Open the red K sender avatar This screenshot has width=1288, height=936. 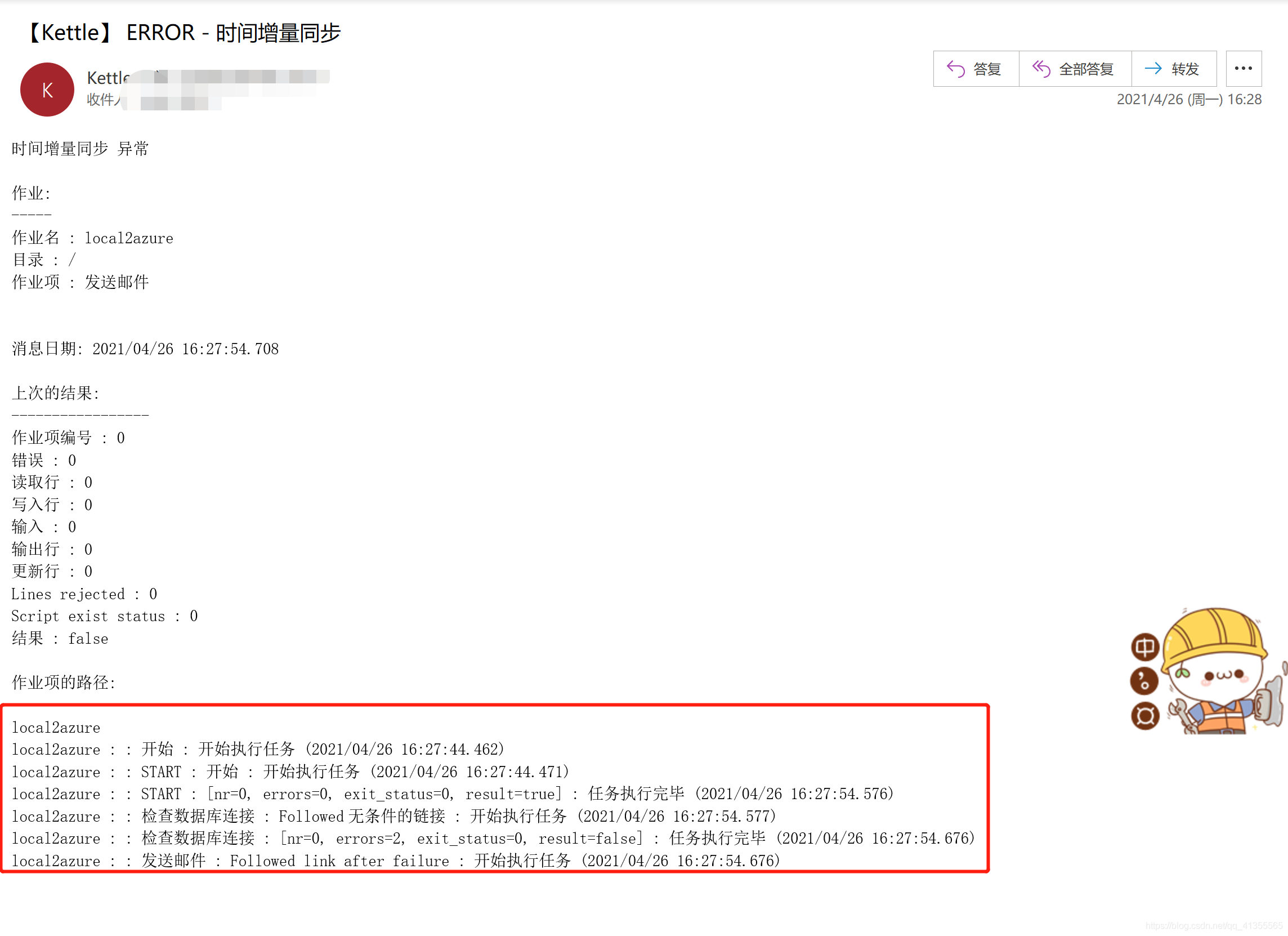pyautogui.click(x=47, y=90)
